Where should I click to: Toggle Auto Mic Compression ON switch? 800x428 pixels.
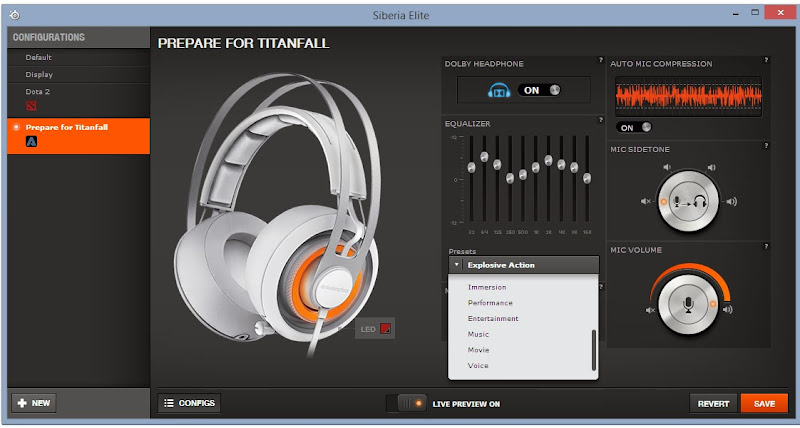[634, 127]
